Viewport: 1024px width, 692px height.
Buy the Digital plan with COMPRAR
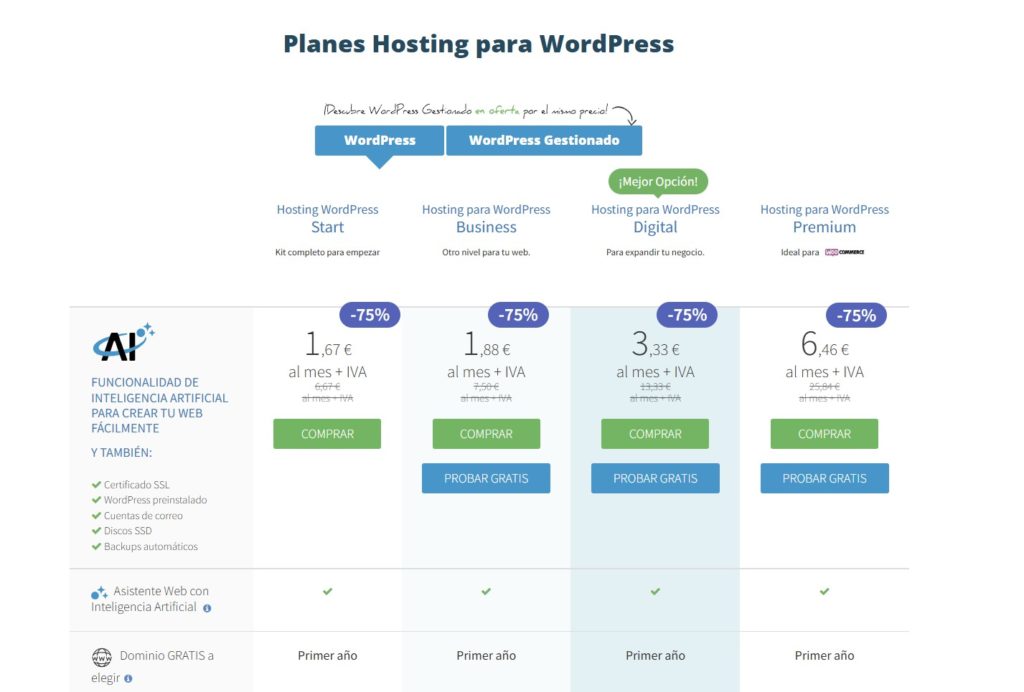(655, 434)
